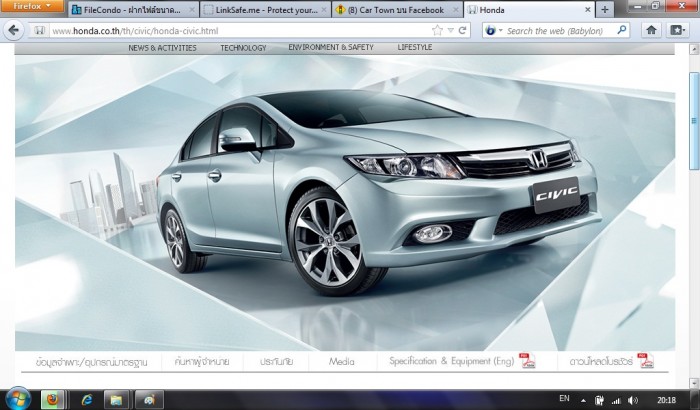Image resolution: width=700 pixels, height=410 pixels.
Task: Show hidden system tray icons arrow
Action: coord(583,400)
